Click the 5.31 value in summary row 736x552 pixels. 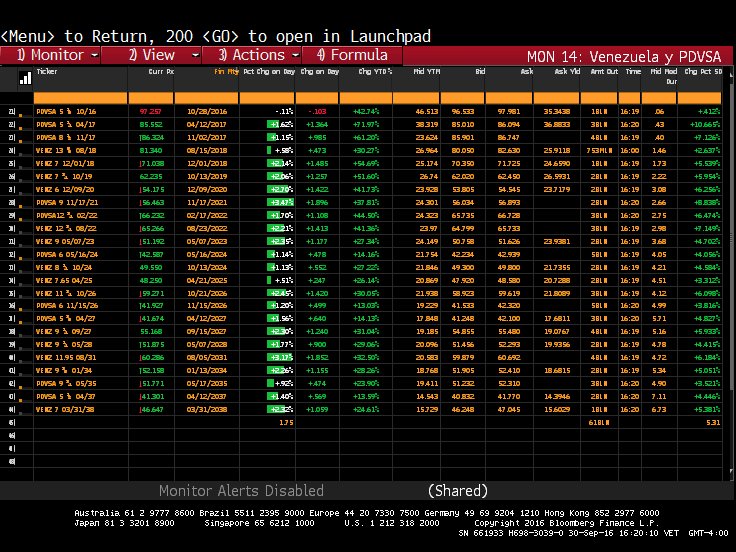click(x=713, y=422)
